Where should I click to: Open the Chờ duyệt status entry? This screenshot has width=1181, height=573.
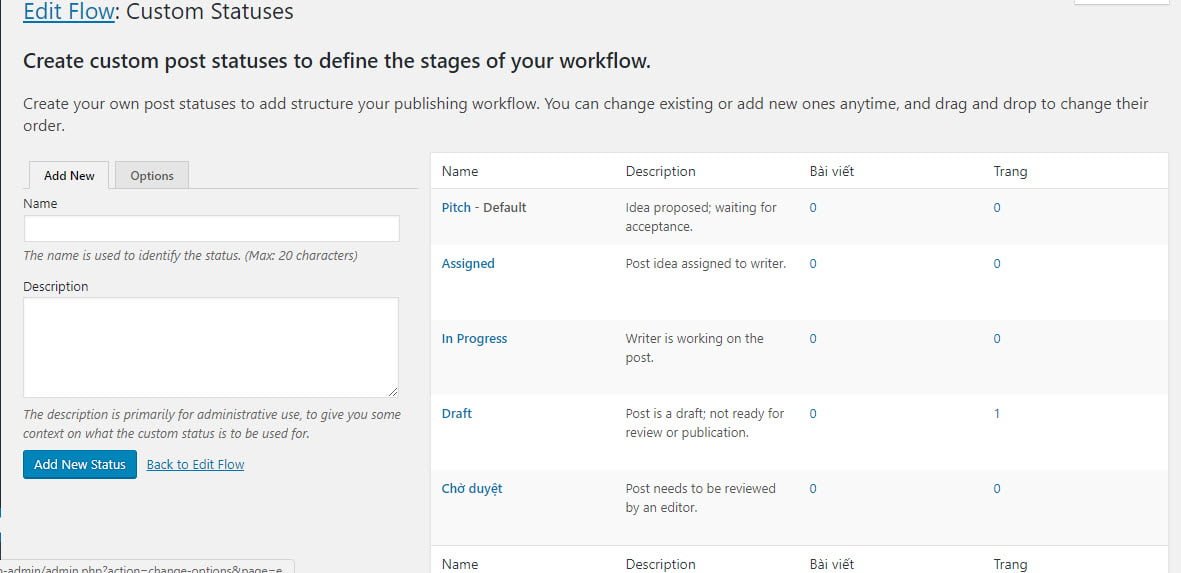(x=472, y=489)
